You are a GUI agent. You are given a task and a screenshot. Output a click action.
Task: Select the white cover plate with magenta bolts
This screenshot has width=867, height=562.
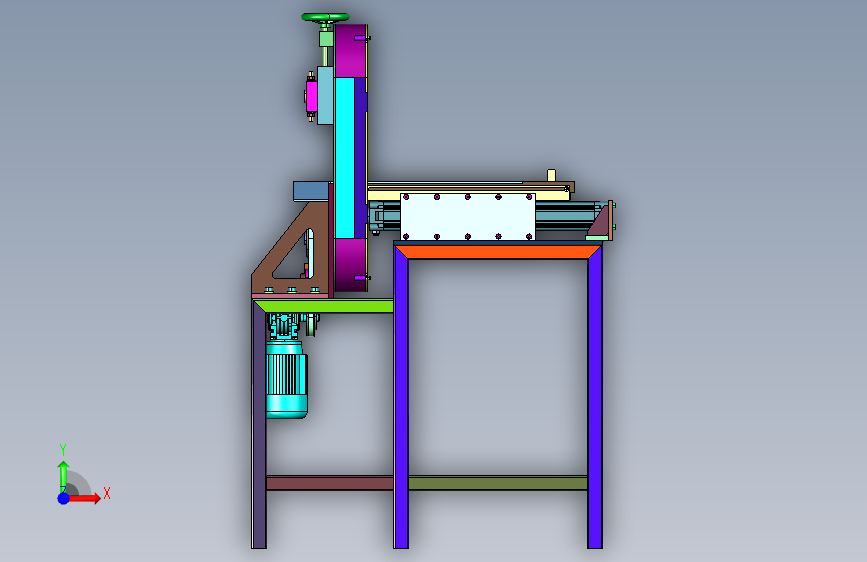point(467,216)
